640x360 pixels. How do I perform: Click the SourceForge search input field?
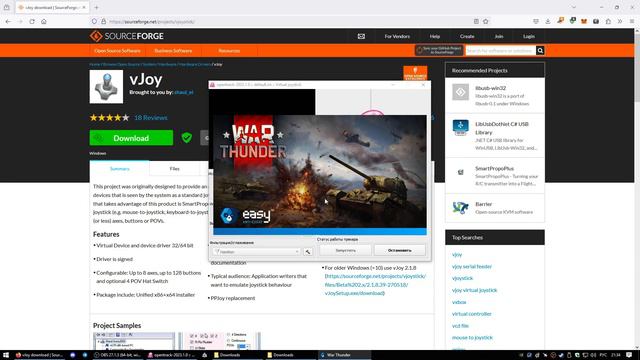click(500, 51)
